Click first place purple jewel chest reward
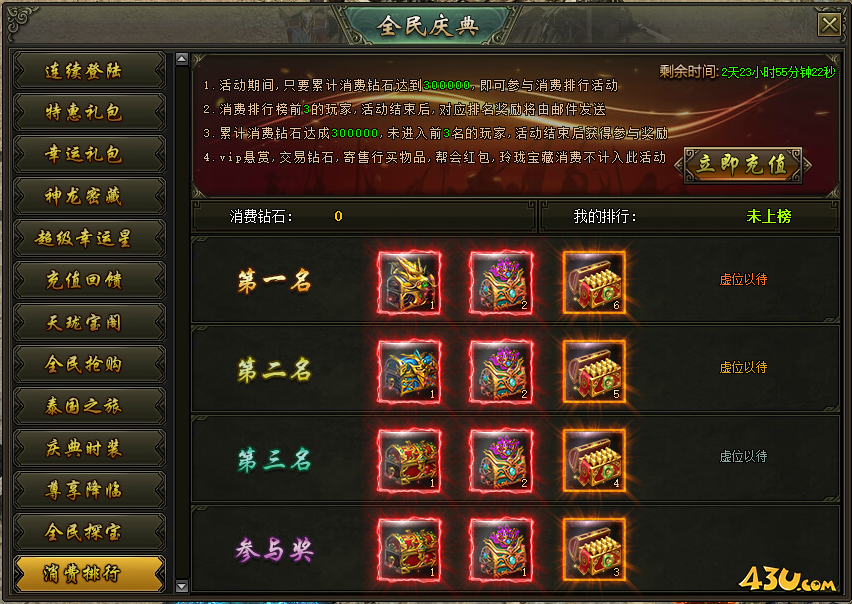This screenshot has height=604, width=852. click(x=501, y=282)
